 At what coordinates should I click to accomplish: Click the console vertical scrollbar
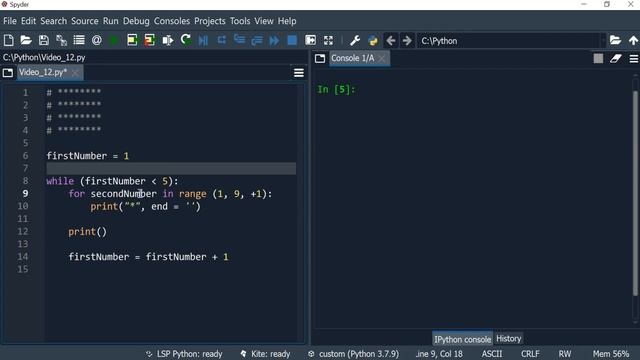point(635,192)
